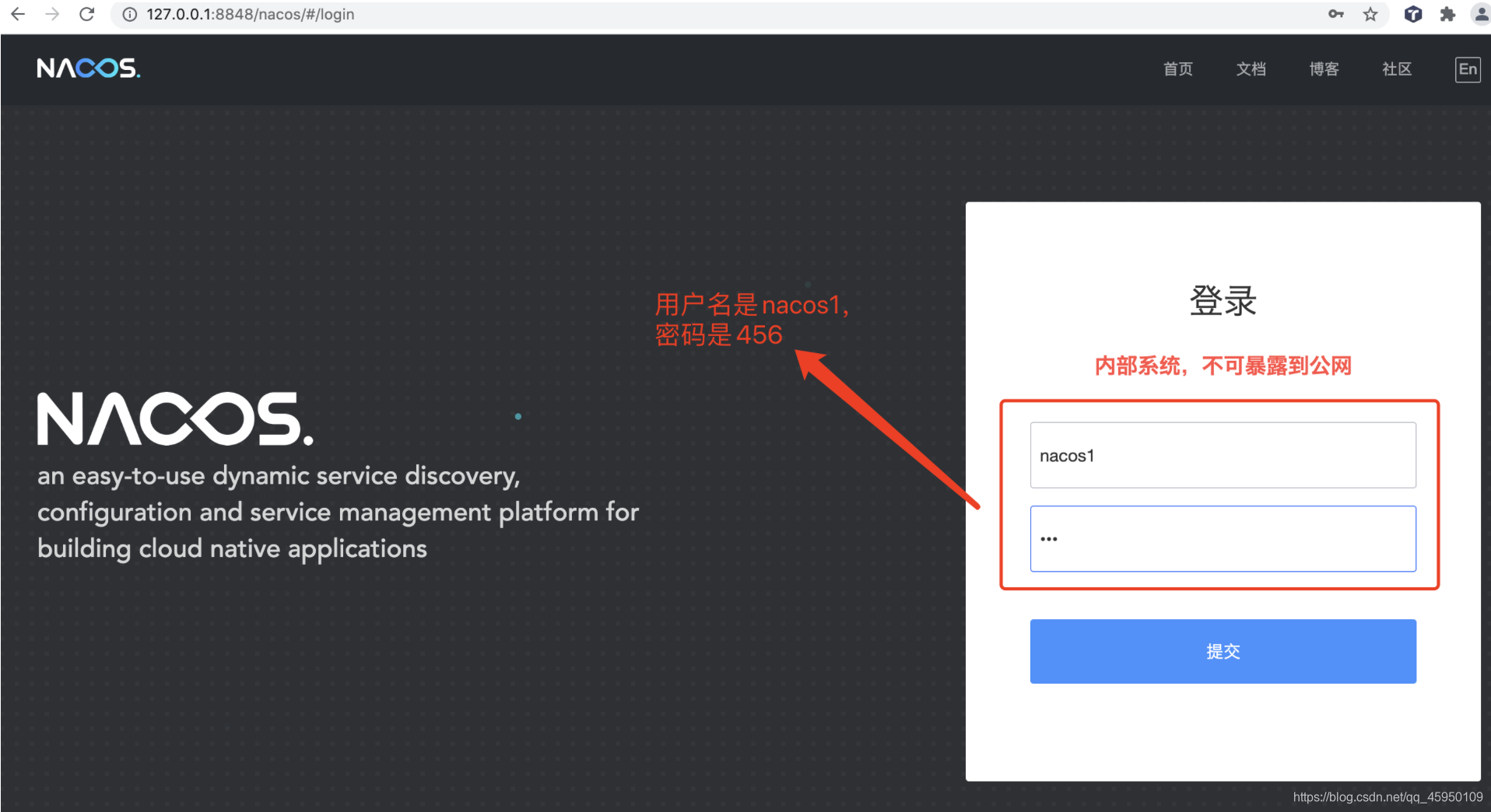Focus the address bar URL
This screenshot has width=1491, height=812.
(250, 14)
